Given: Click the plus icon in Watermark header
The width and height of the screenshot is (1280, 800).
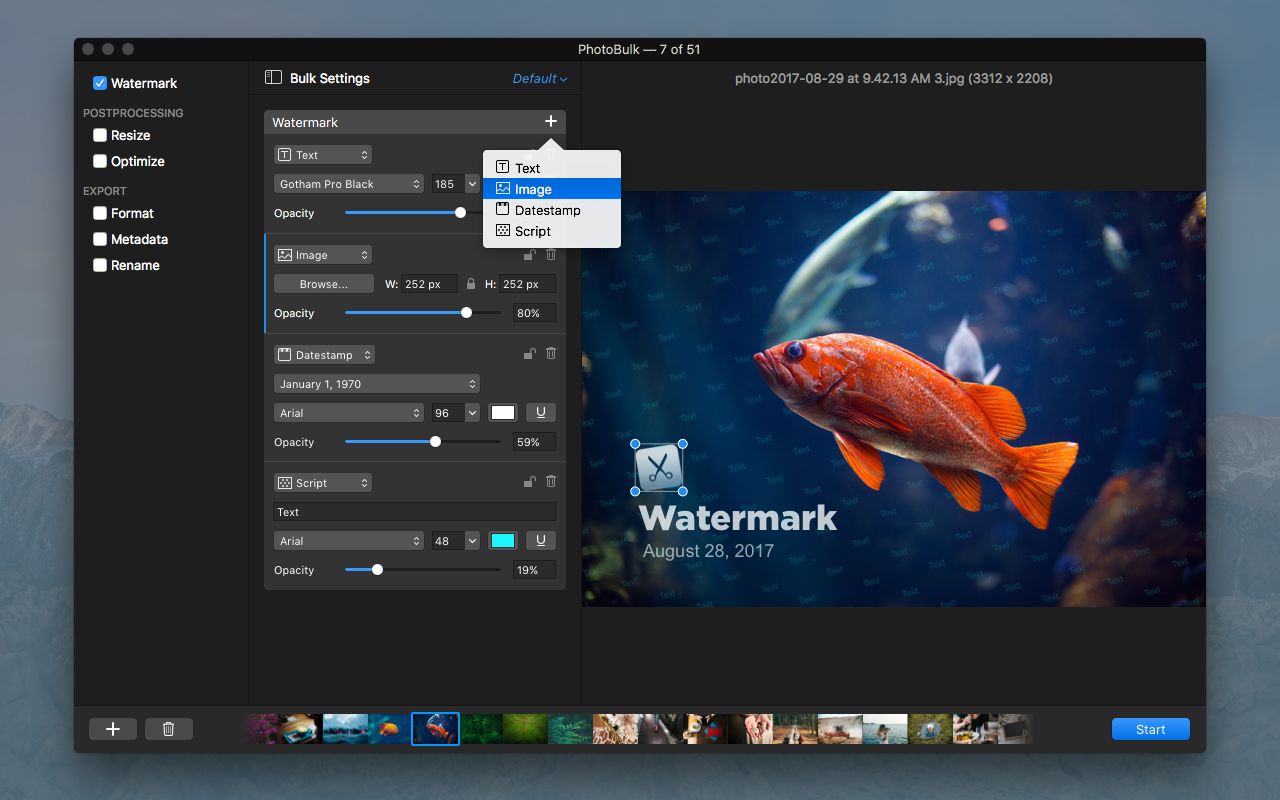Looking at the screenshot, I should (x=550, y=121).
